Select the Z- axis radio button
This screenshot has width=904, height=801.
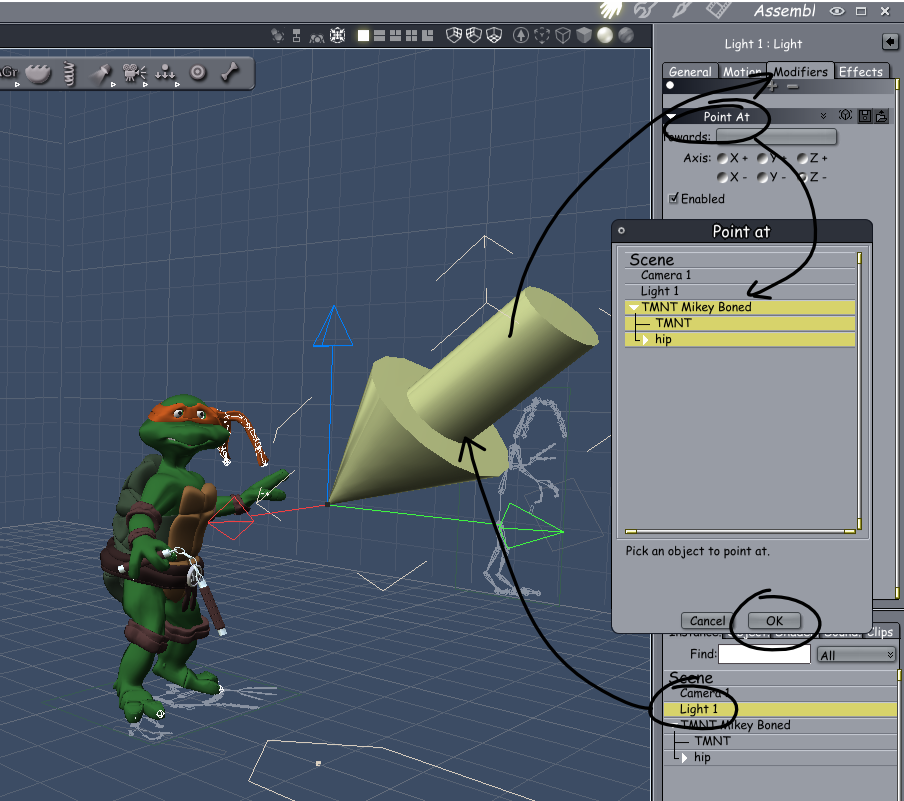coord(803,177)
